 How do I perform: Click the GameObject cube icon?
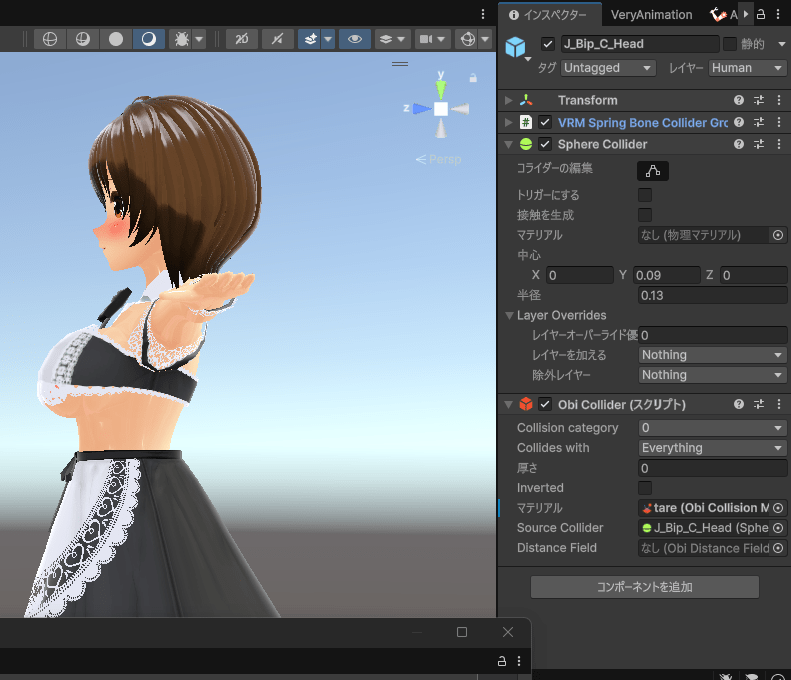[x=516, y=47]
